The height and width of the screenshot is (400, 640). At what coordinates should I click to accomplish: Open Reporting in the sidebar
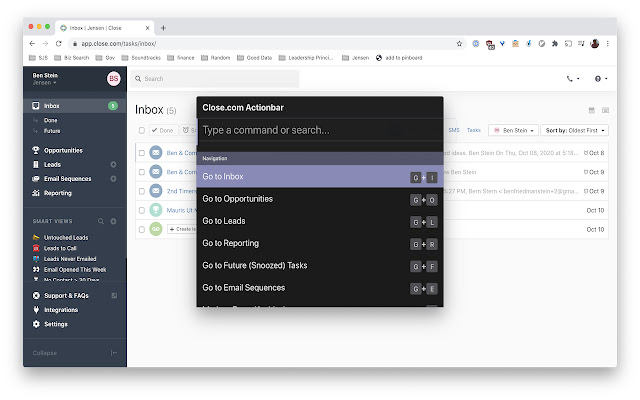57,193
